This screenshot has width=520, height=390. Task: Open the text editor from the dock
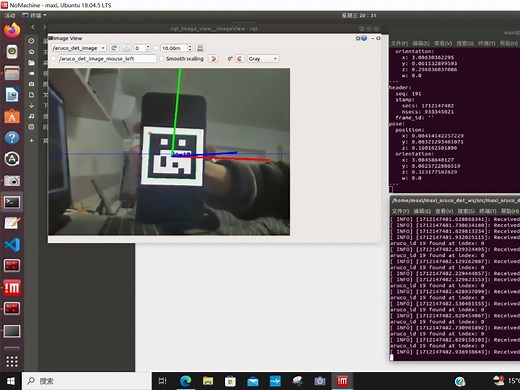point(12,223)
